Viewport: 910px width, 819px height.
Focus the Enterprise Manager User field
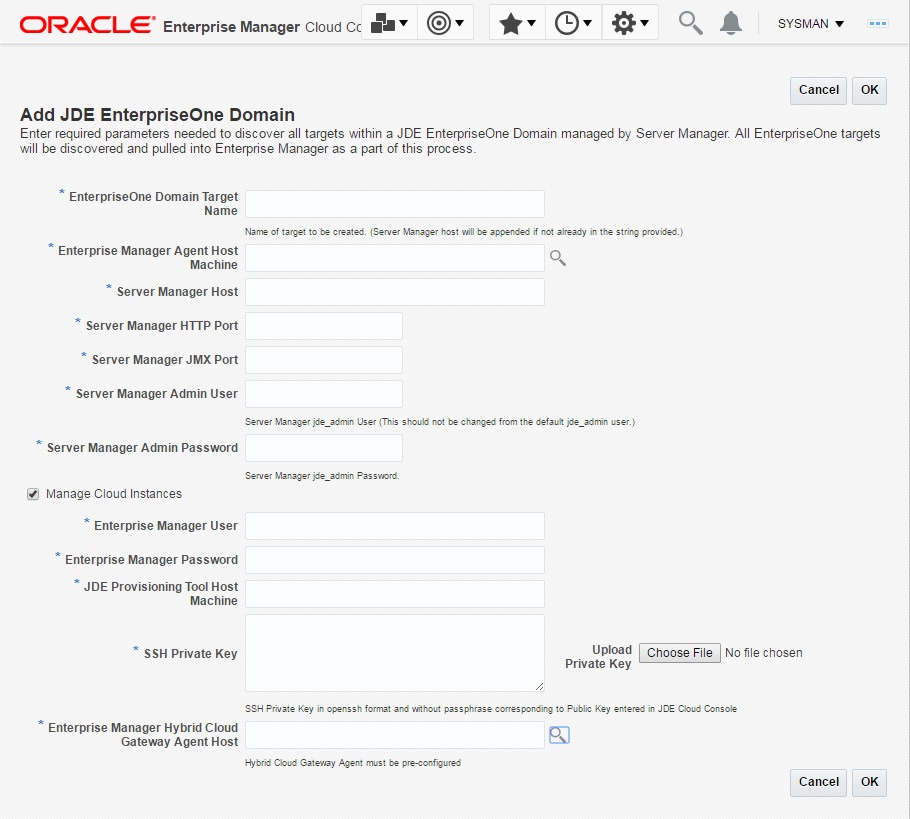click(395, 526)
